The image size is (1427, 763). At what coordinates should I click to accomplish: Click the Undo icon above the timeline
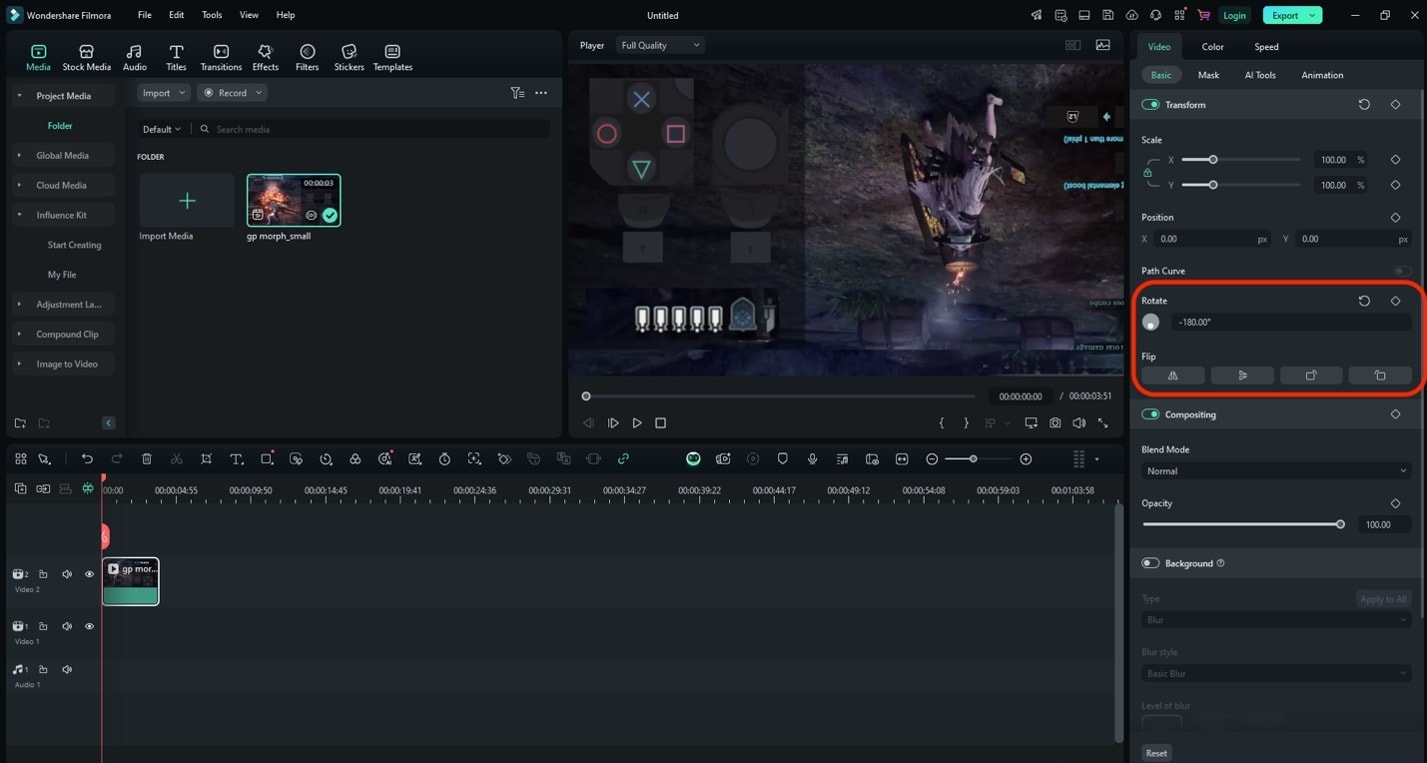coord(87,458)
